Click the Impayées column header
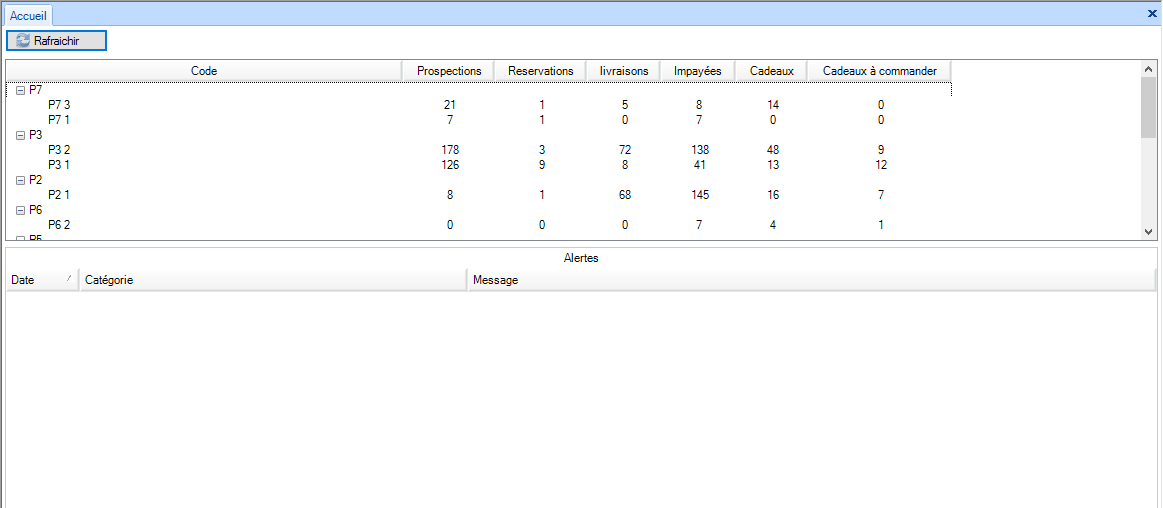1163x508 pixels. (x=697, y=71)
